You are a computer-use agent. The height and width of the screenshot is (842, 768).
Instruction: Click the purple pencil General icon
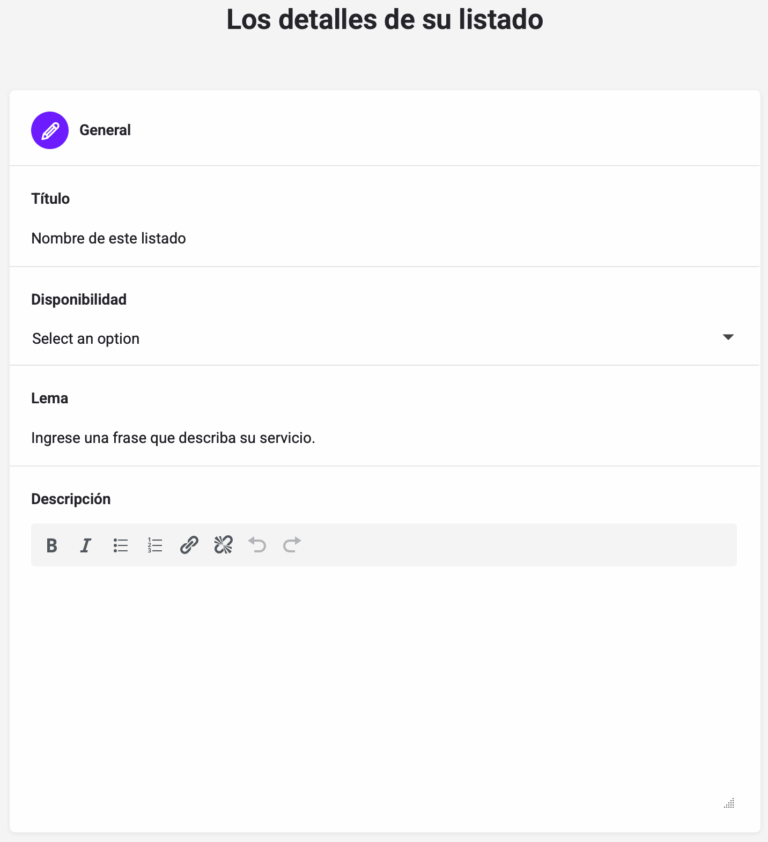50,130
